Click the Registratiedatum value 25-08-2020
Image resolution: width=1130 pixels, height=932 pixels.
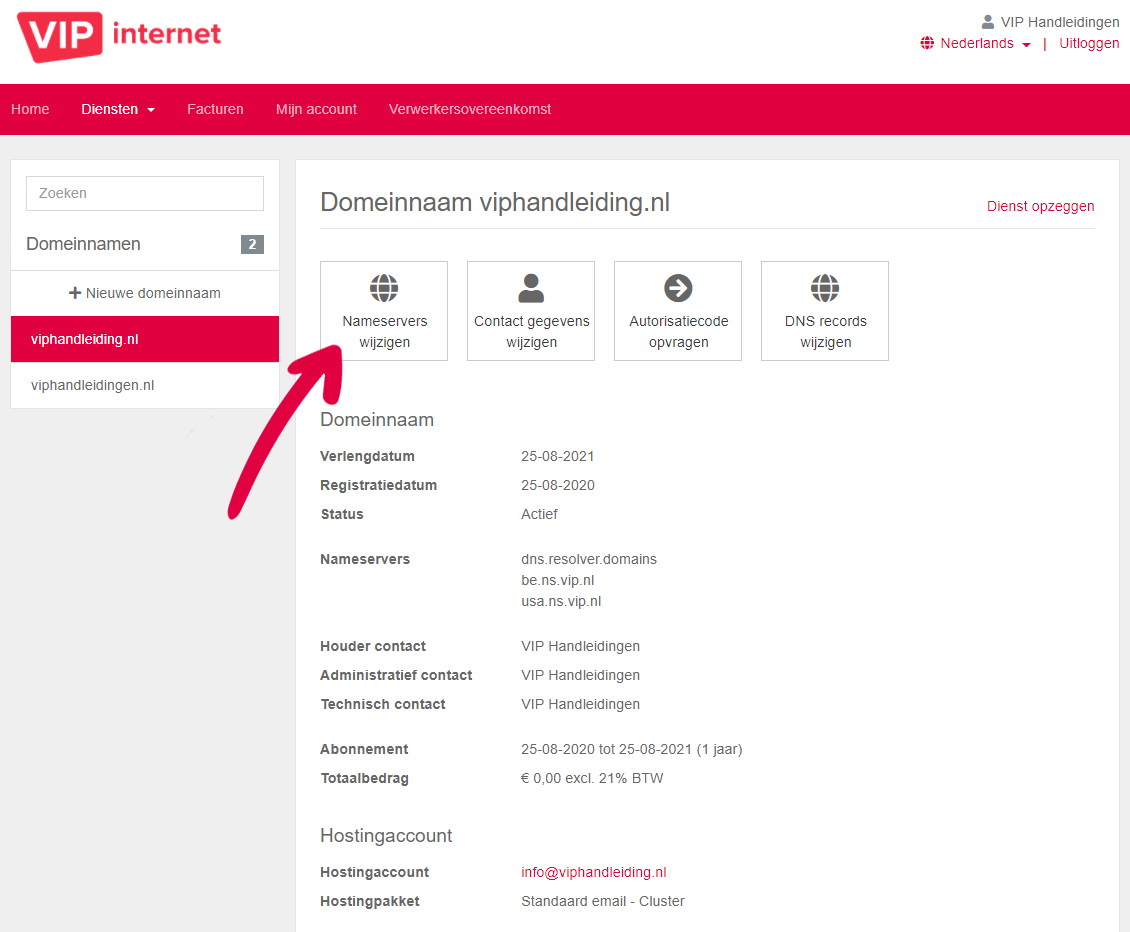point(558,485)
